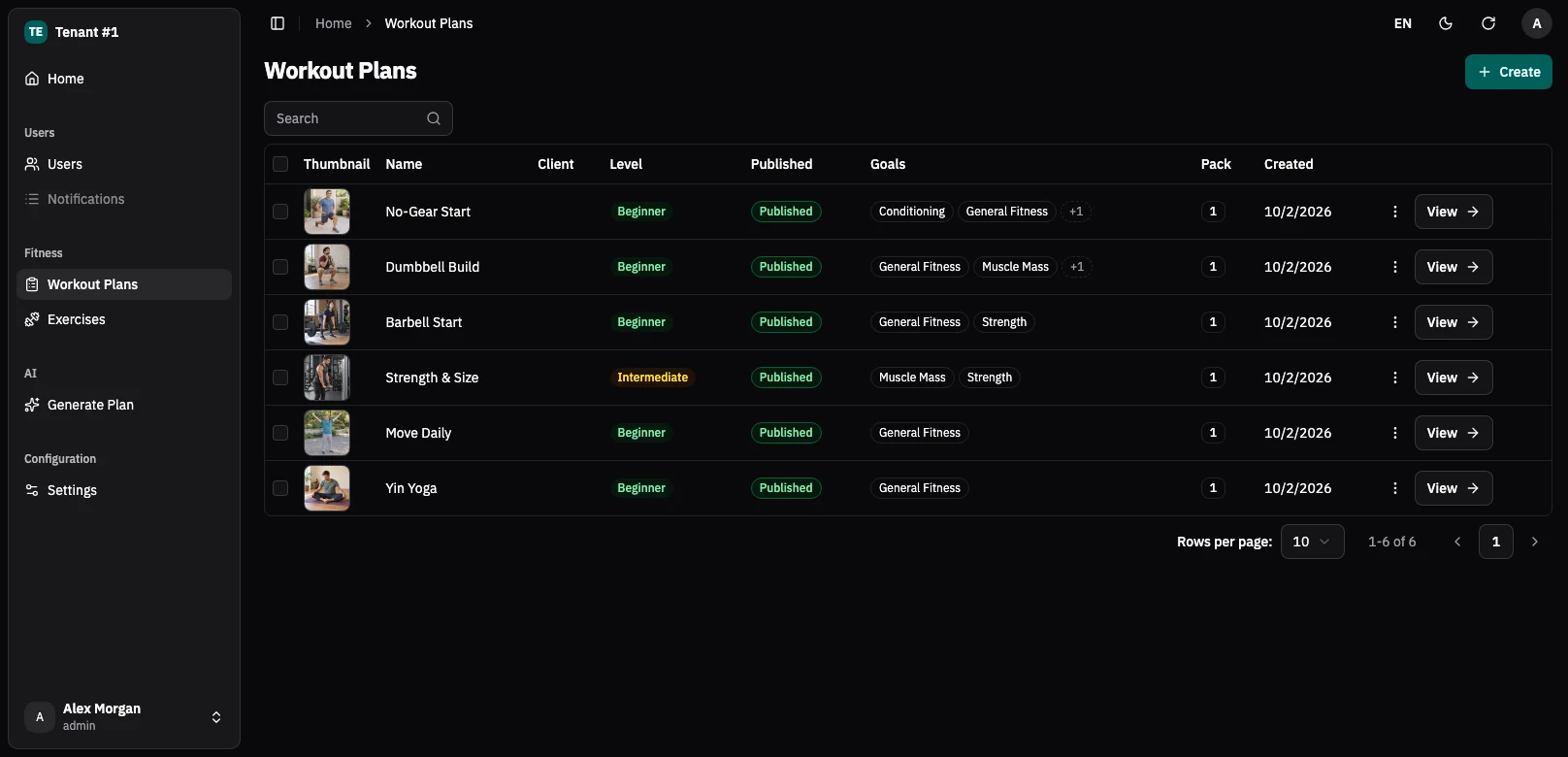Image resolution: width=1568 pixels, height=757 pixels.
Task: Check the Yin Yoga row checkbox
Action: point(280,488)
